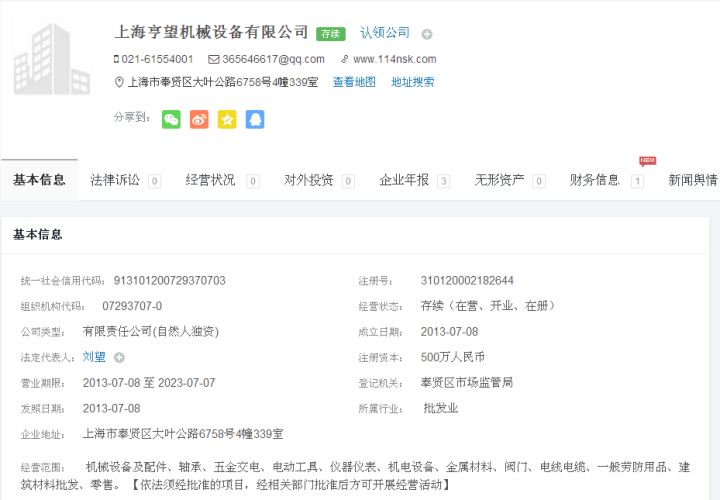The height and width of the screenshot is (500, 720).
Task: Open the 经营状况 tab
Action: click(x=210, y=180)
